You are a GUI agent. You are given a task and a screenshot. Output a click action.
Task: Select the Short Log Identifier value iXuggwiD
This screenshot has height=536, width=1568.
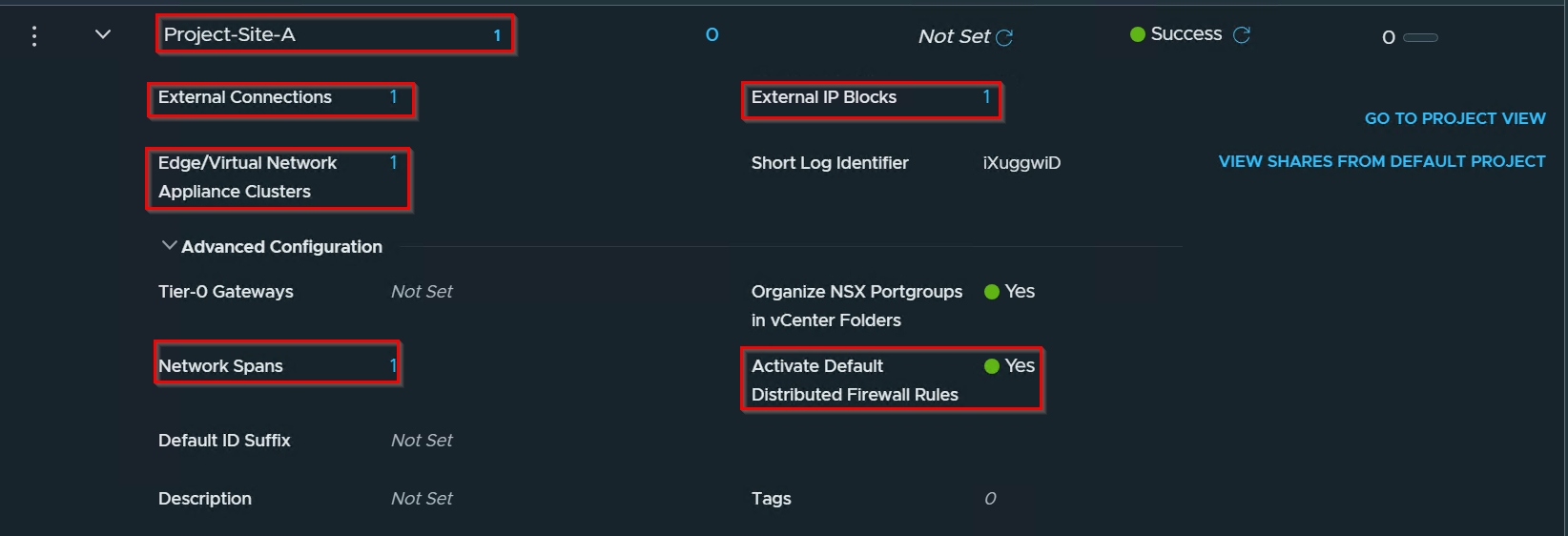tap(1021, 163)
